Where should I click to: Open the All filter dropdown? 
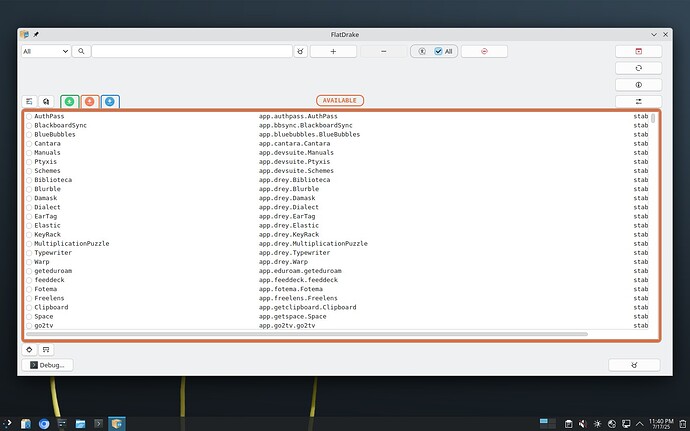click(x=46, y=51)
